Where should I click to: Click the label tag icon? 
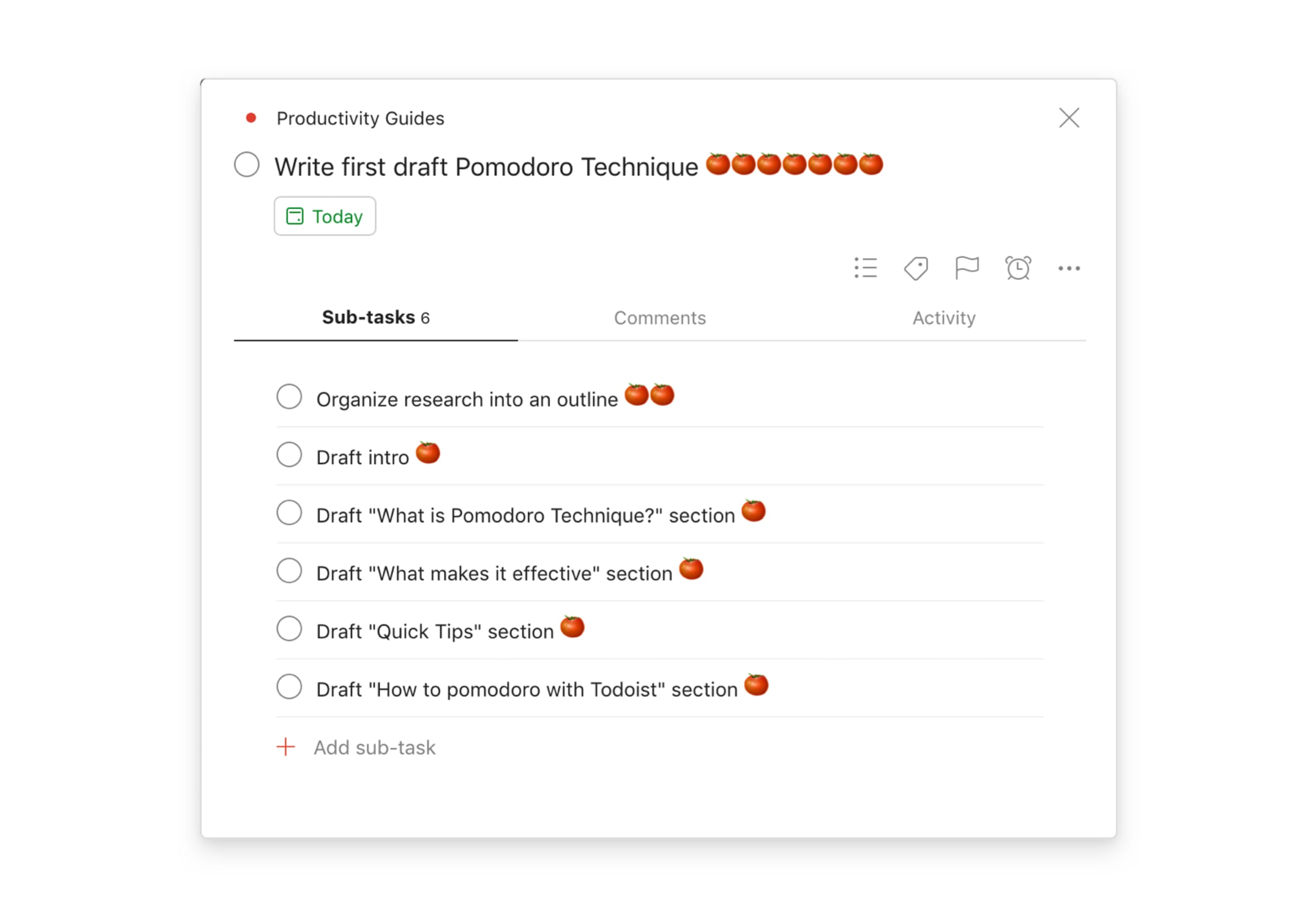916,268
